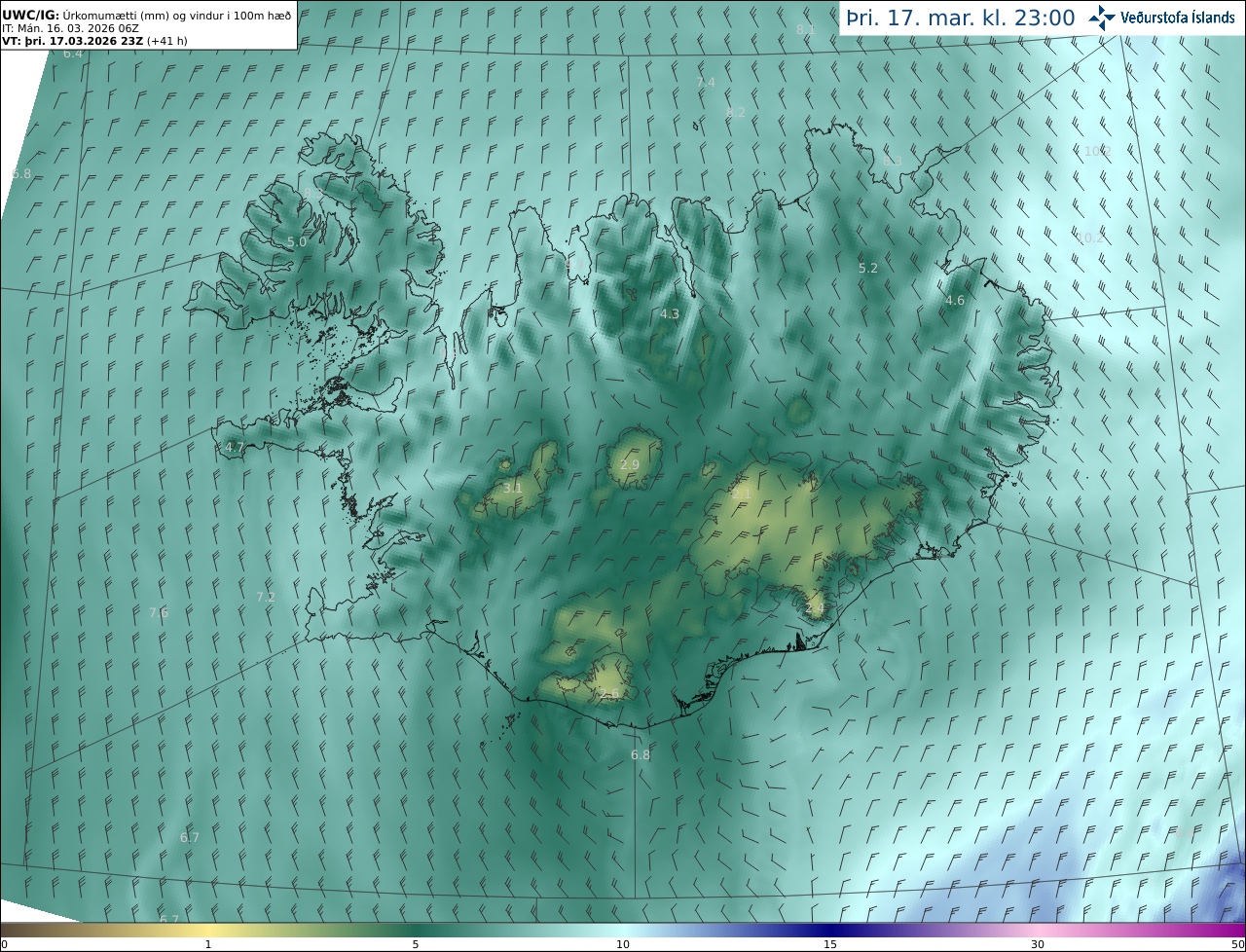Click the '1' tick label on the scale
The width and height of the screenshot is (1246, 952).
(x=207, y=945)
